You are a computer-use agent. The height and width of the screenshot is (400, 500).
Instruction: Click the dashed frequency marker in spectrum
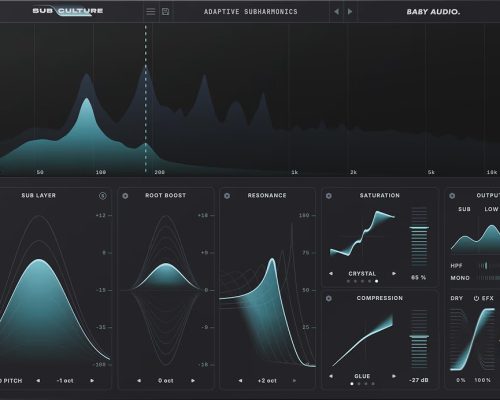tap(145, 99)
